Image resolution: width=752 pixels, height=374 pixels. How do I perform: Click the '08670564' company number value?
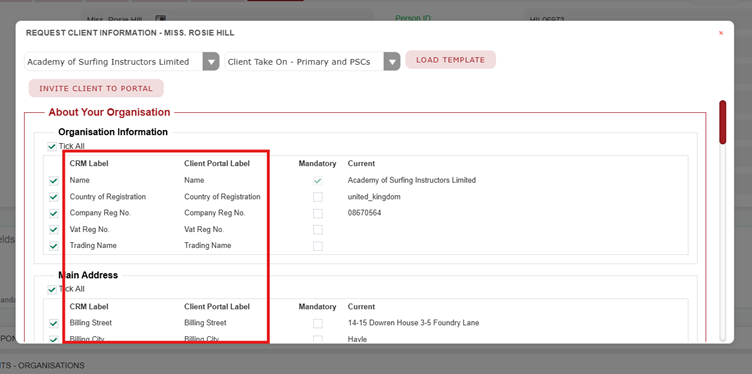364,213
